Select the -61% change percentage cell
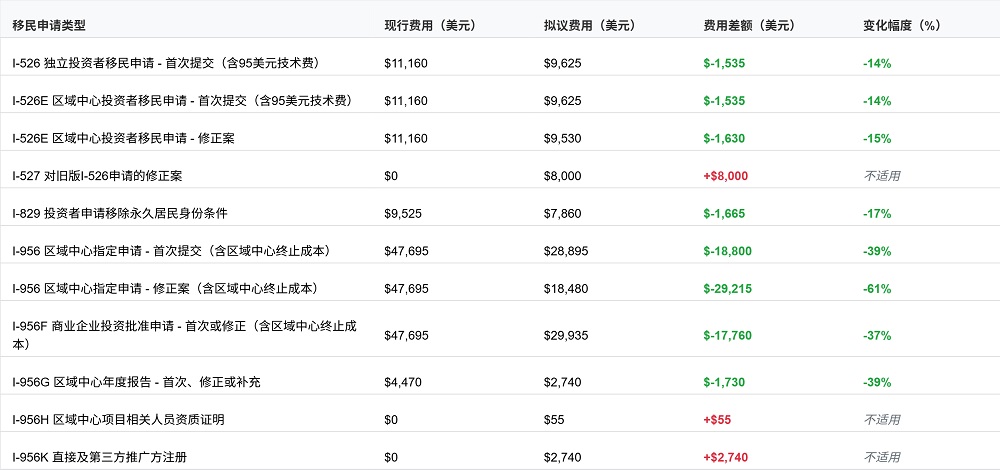This screenshot has width=1000, height=470. pos(877,288)
